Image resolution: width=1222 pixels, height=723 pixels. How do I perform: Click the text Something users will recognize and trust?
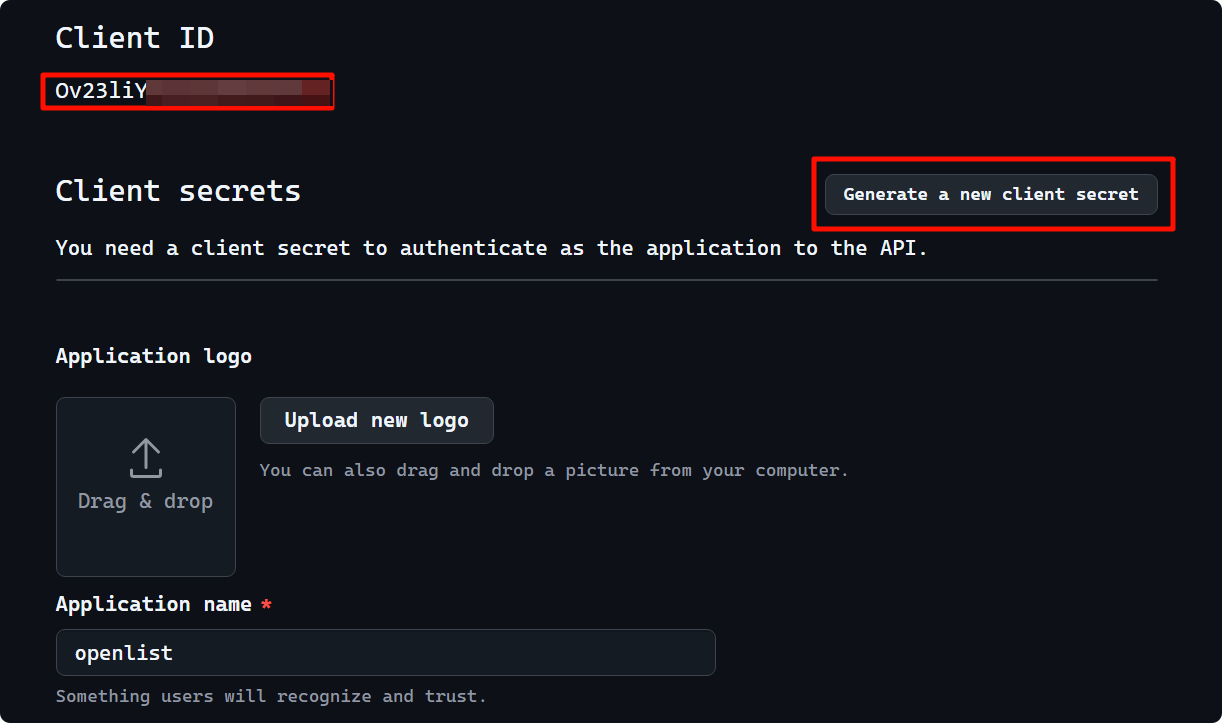270,695
